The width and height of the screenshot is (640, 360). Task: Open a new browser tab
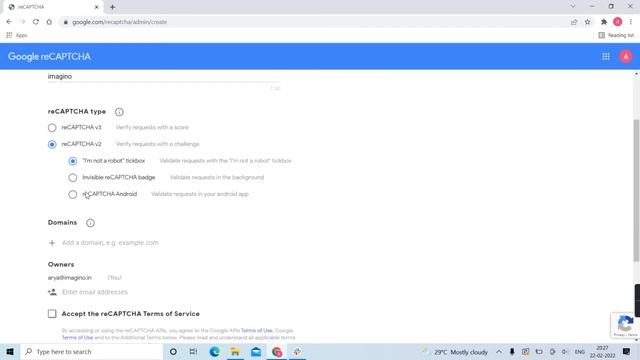pyautogui.click(x=112, y=7)
